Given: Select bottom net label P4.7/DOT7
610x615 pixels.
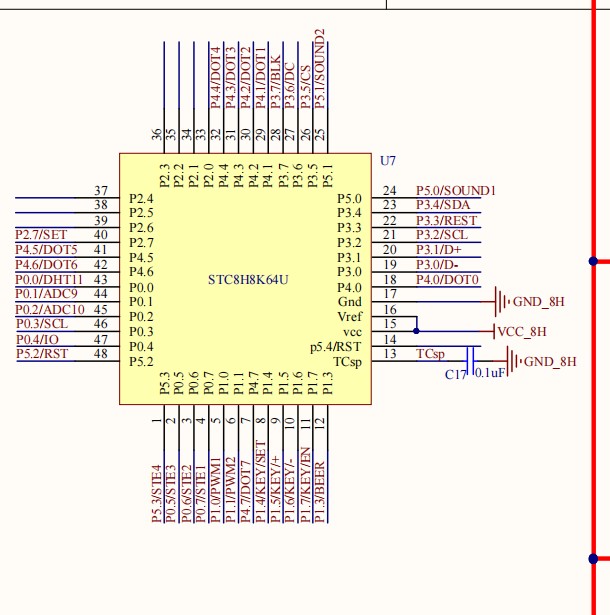Looking at the screenshot, I should 246,491.
